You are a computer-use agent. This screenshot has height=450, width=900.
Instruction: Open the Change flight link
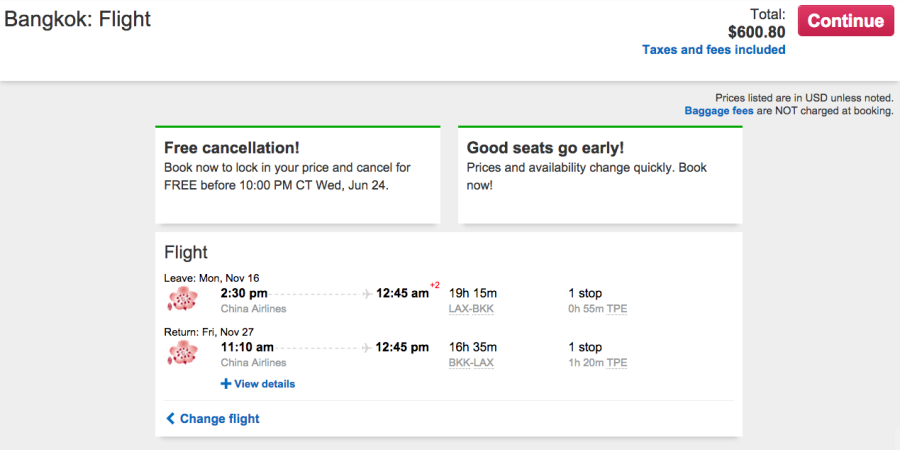click(x=213, y=418)
